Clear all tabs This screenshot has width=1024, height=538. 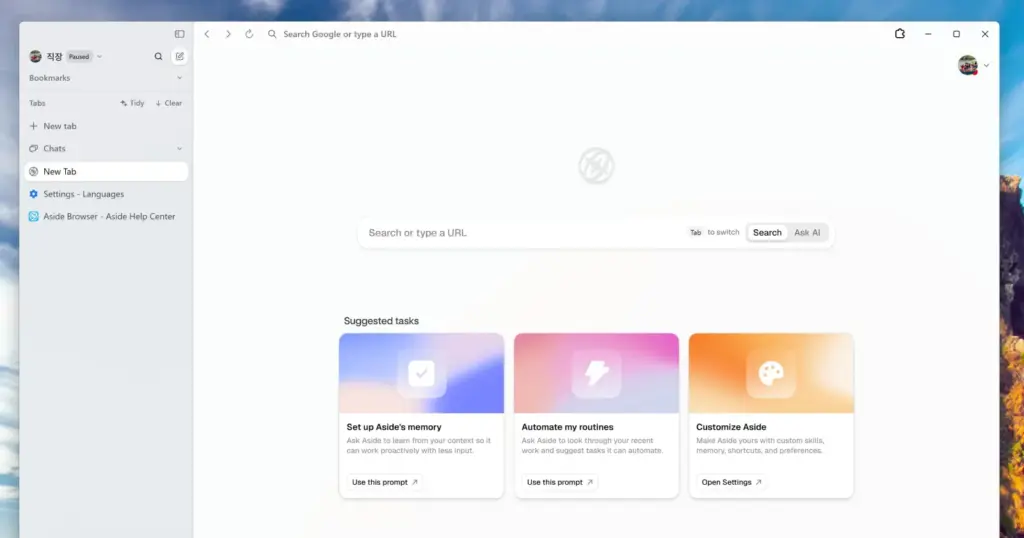[x=168, y=103]
